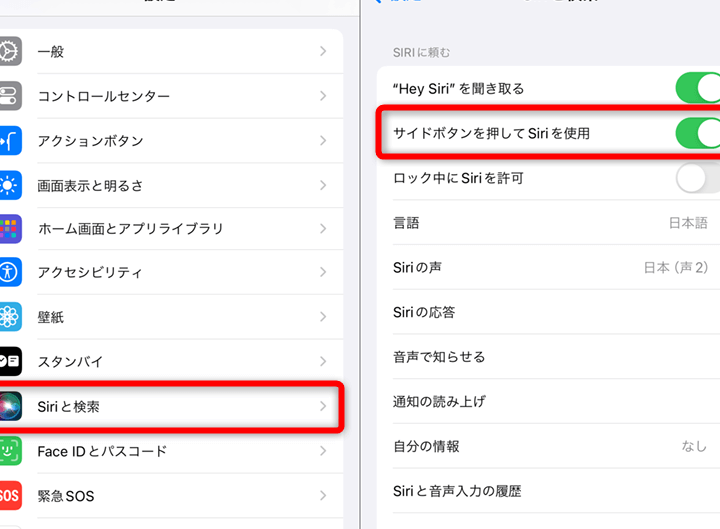Viewport: 720px width, 529px height.
Task: Expand ホーム画面とアプリライブラリ chevron
Action: (x=323, y=228)
